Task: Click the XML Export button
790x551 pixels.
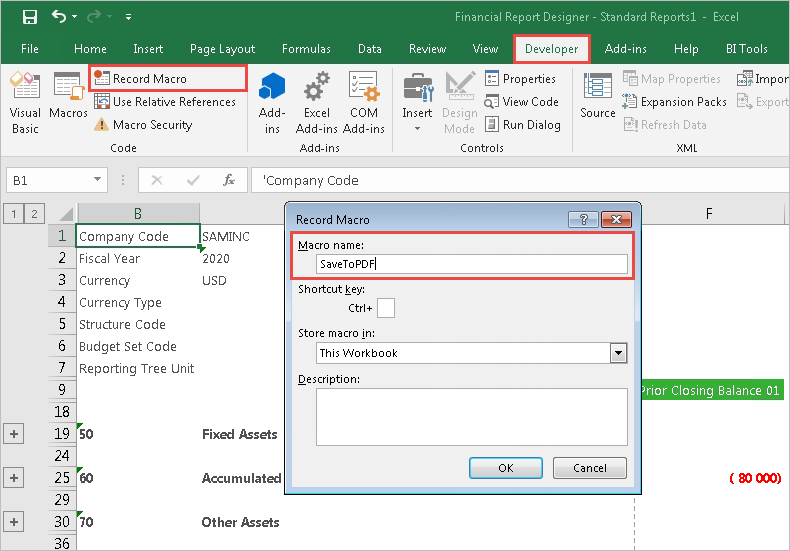Action: coord(762,102)
